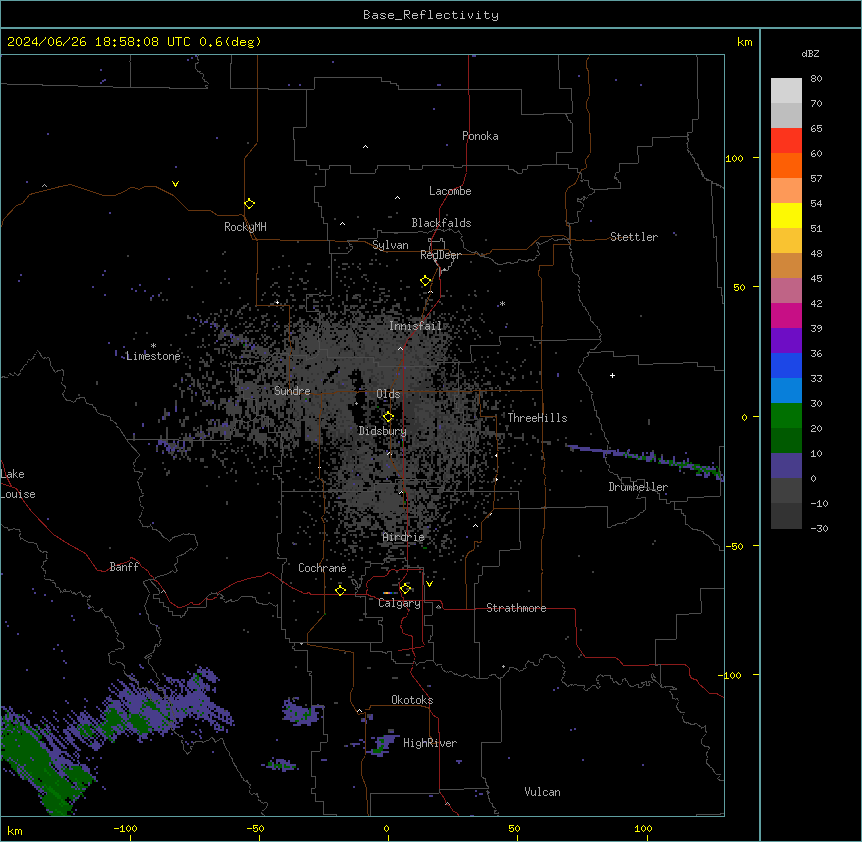862x842 pixels.
Task: Select the Airdrie city label
Action: click(404, 537)
